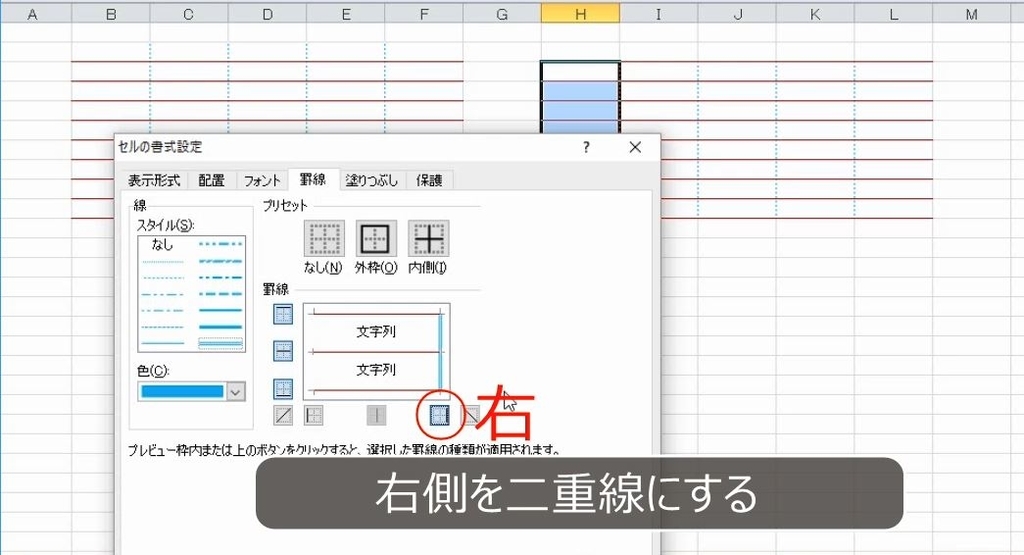The width and height of the screenshot is (1024, 555).
Task: Toggle the right border button
Action: tap(440, 415)
